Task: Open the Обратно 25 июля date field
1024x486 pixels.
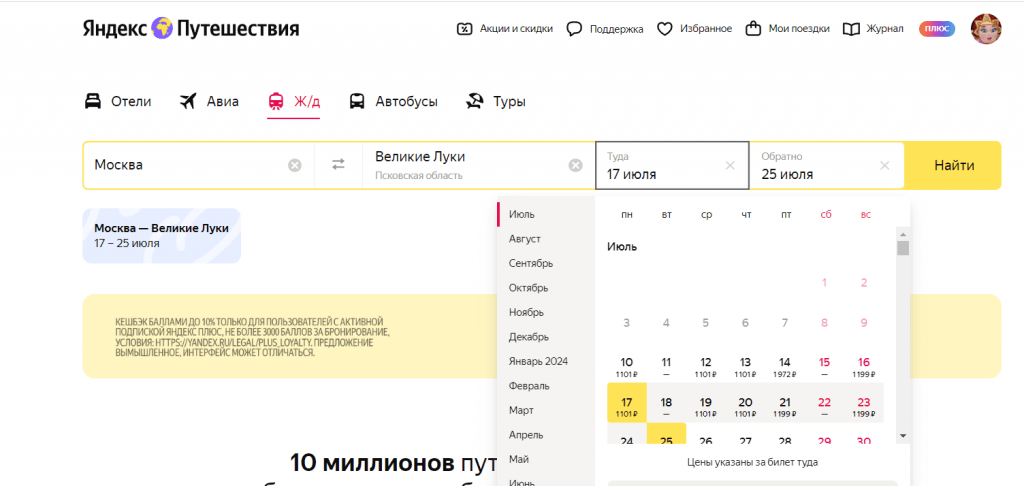Action: [x=826, y=165]
